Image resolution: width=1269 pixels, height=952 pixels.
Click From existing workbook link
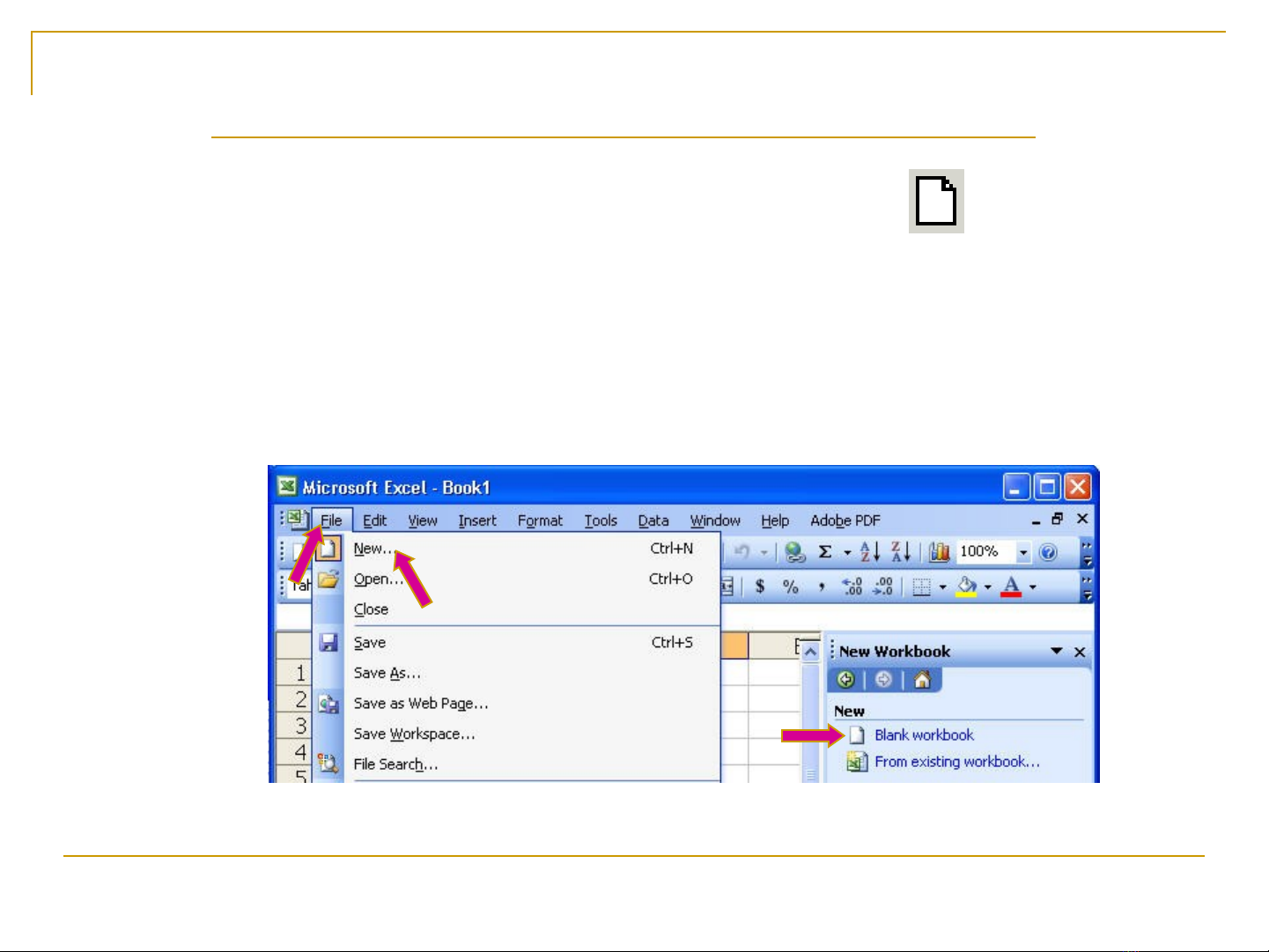[956, 762]
